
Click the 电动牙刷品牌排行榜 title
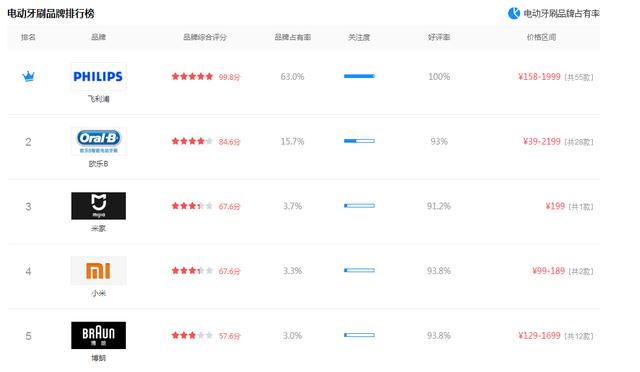[51, 13]
